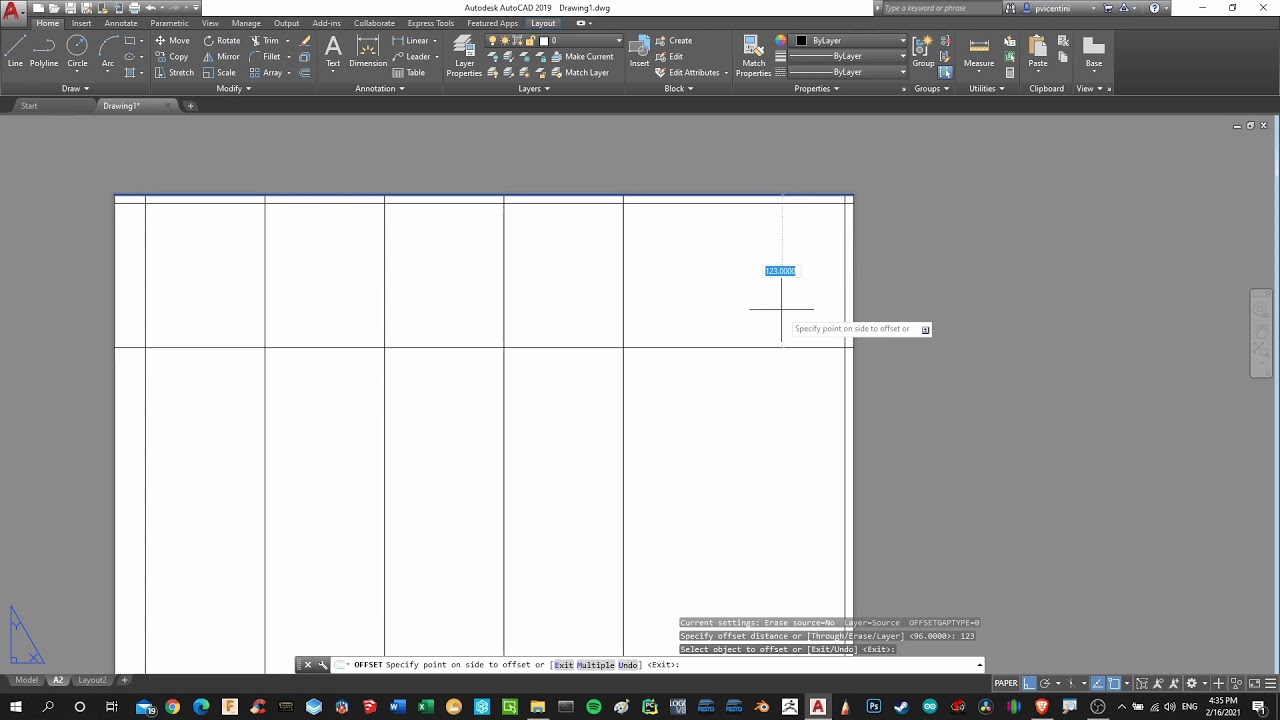The image size is (1280, 720).
Task: Expand the Layers panel
Action: point(534,88)
